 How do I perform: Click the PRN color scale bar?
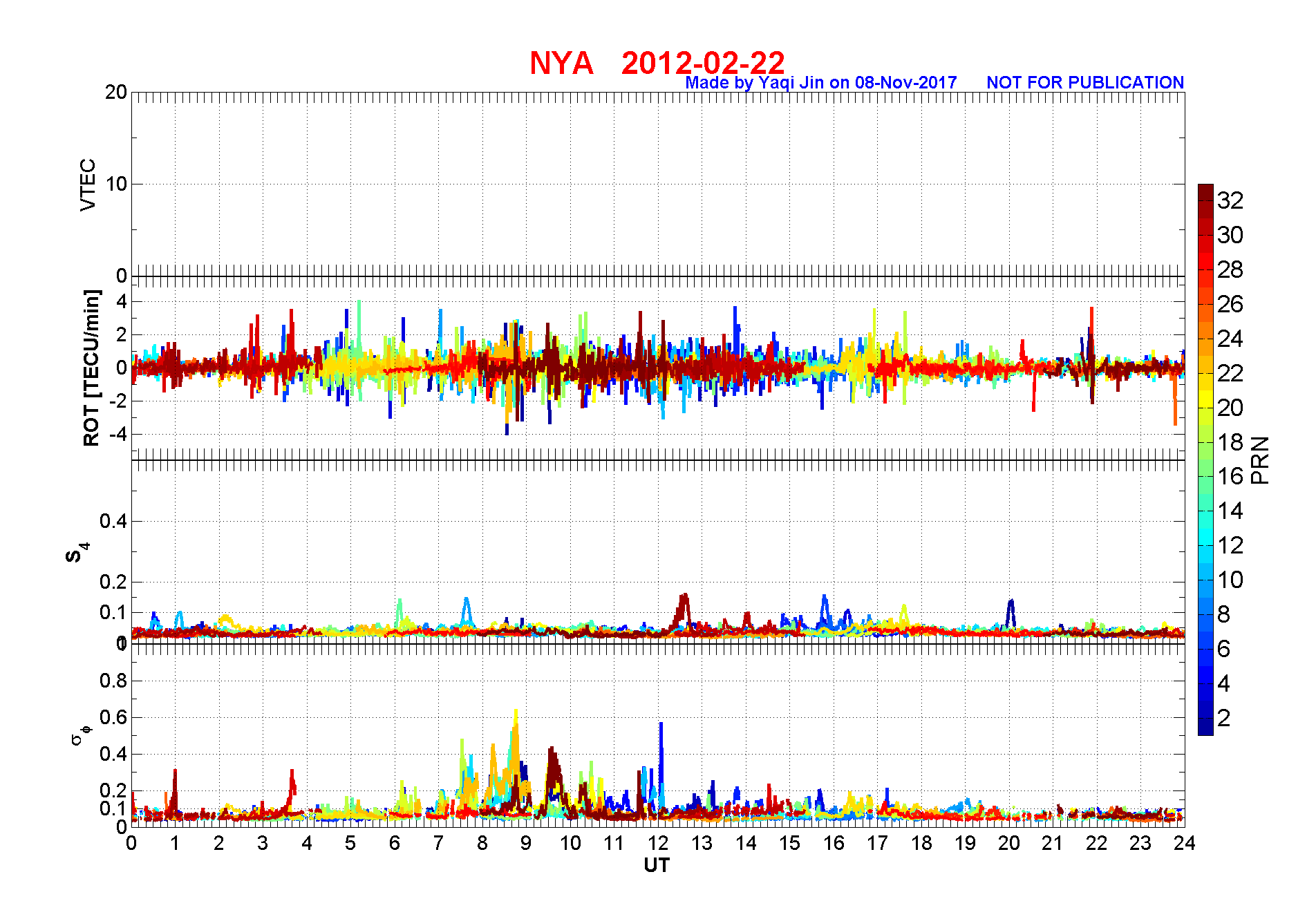[1205, 459]
